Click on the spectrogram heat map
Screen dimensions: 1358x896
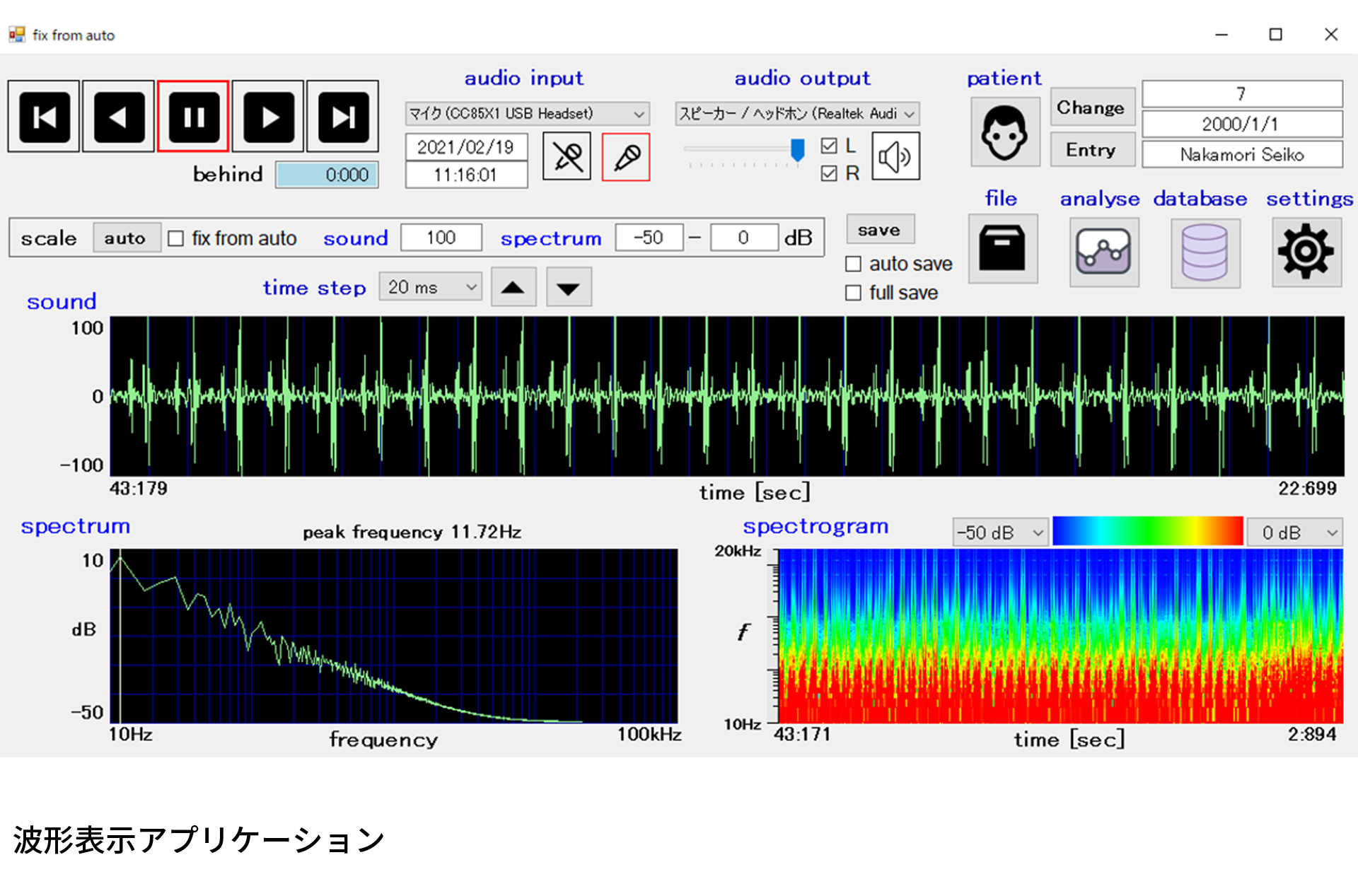point(1060,636)
